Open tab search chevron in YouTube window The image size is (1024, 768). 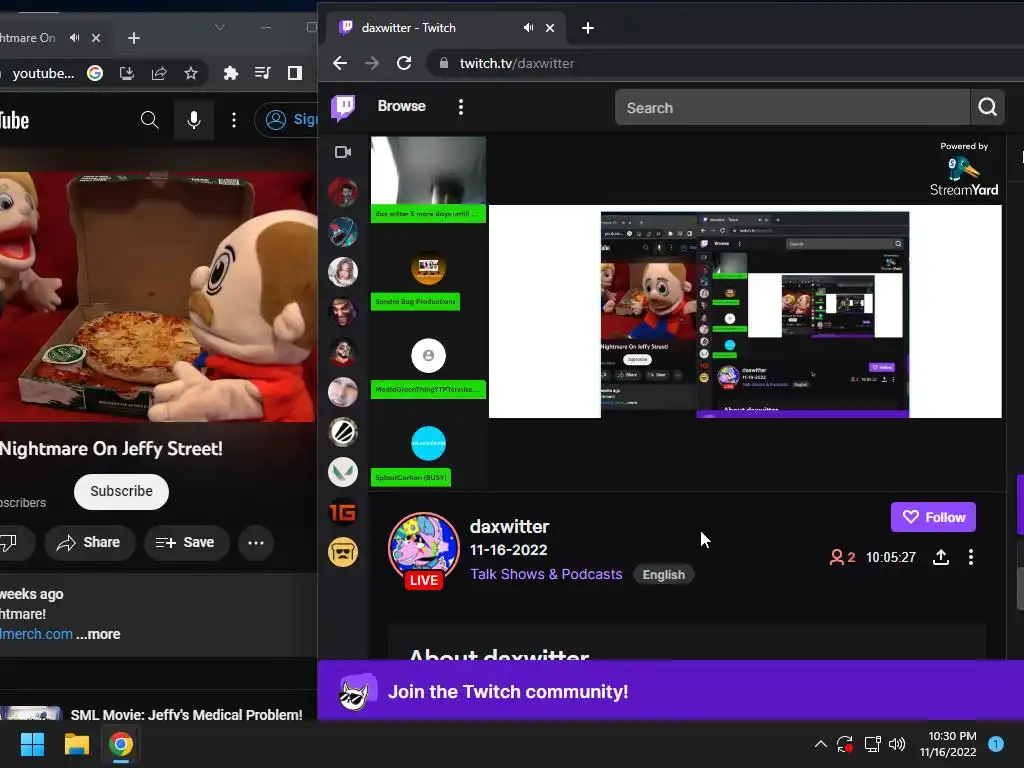tap(219, 27)
